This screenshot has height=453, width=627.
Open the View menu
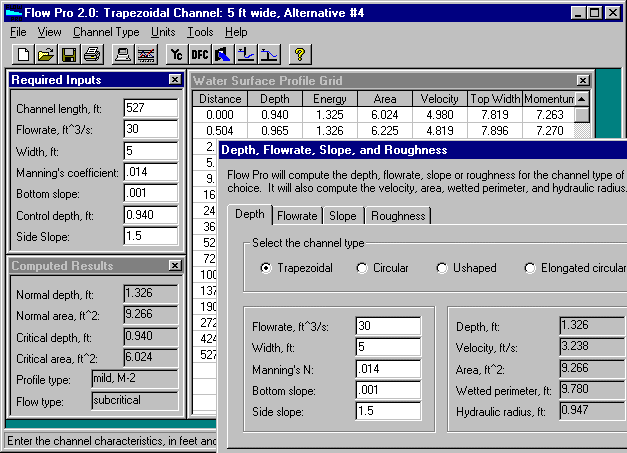tap(49, 32)
